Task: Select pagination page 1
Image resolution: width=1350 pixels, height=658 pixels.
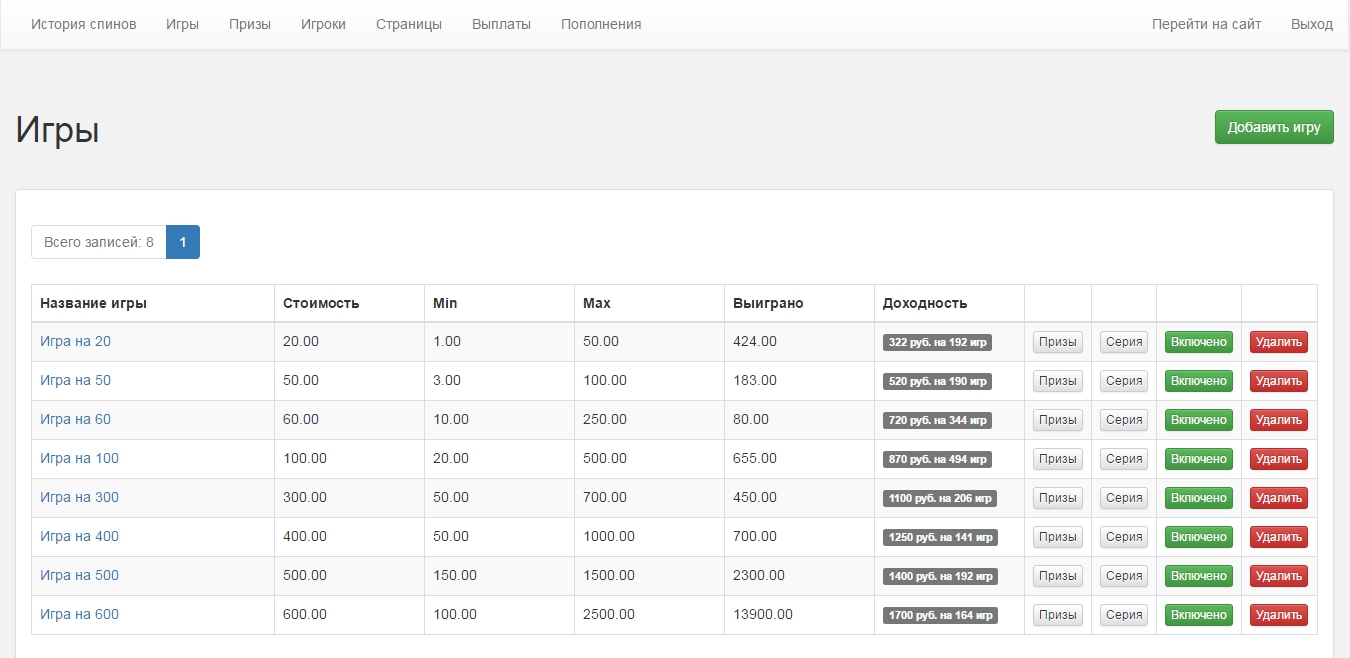Action: point(183,242)
